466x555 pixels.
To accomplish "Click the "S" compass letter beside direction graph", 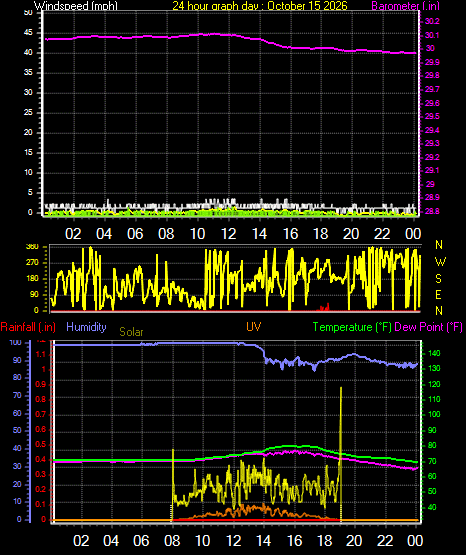I will point(439,279).
